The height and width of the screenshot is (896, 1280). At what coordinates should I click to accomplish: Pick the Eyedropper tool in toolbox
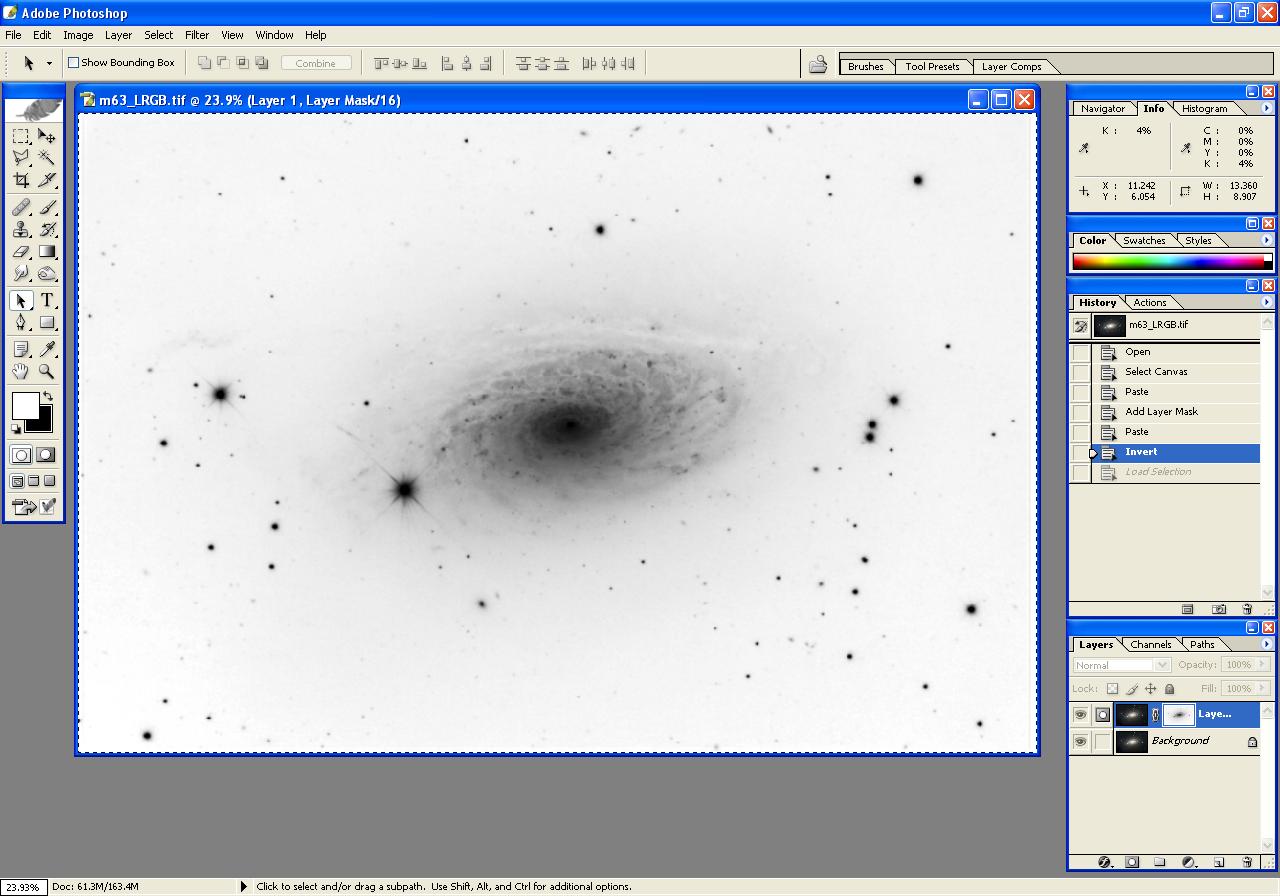pyautogui.click(x=47, y=348)
